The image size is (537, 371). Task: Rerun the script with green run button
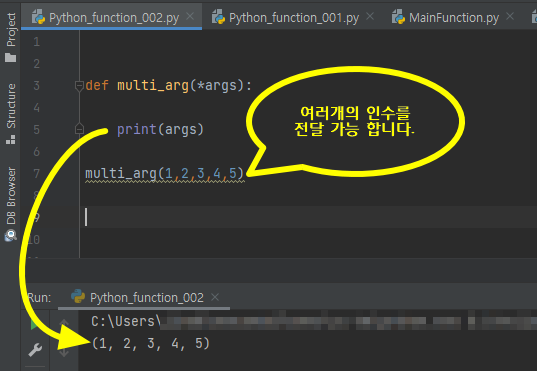pyautogui.click(x=34, y=324)
